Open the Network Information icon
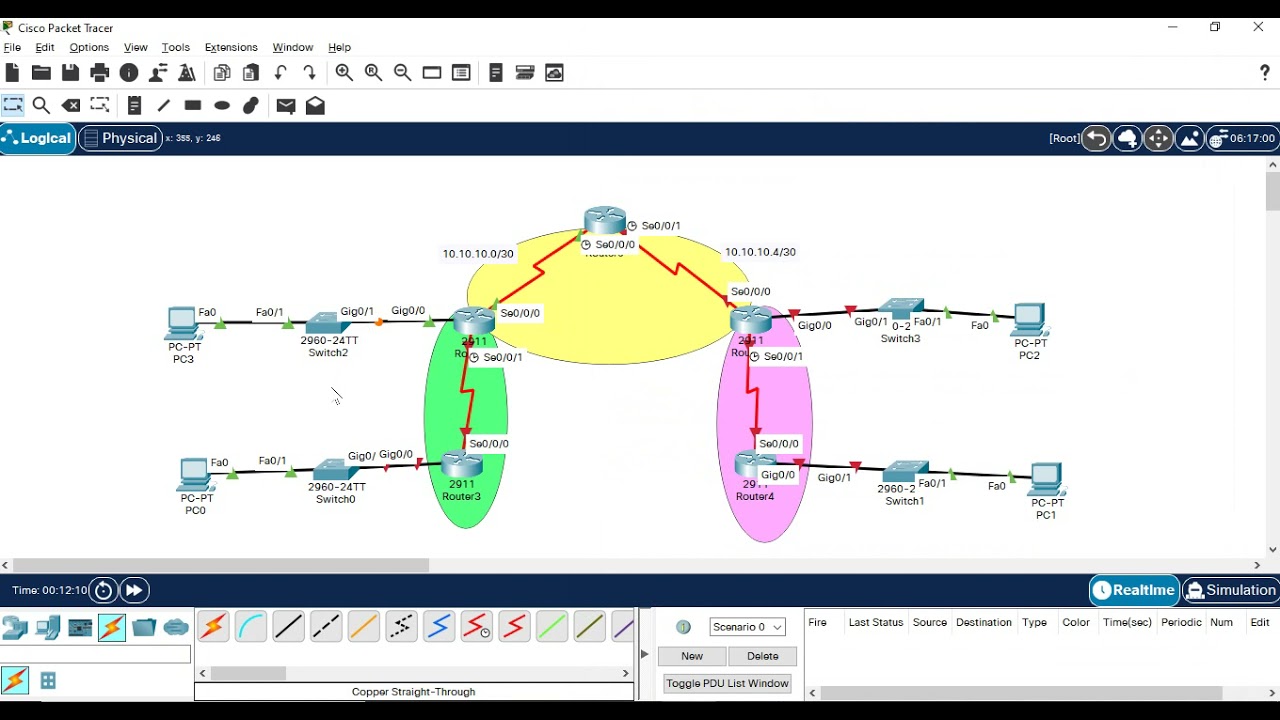The image size is (1280, 720). click(x=129, y=72)
